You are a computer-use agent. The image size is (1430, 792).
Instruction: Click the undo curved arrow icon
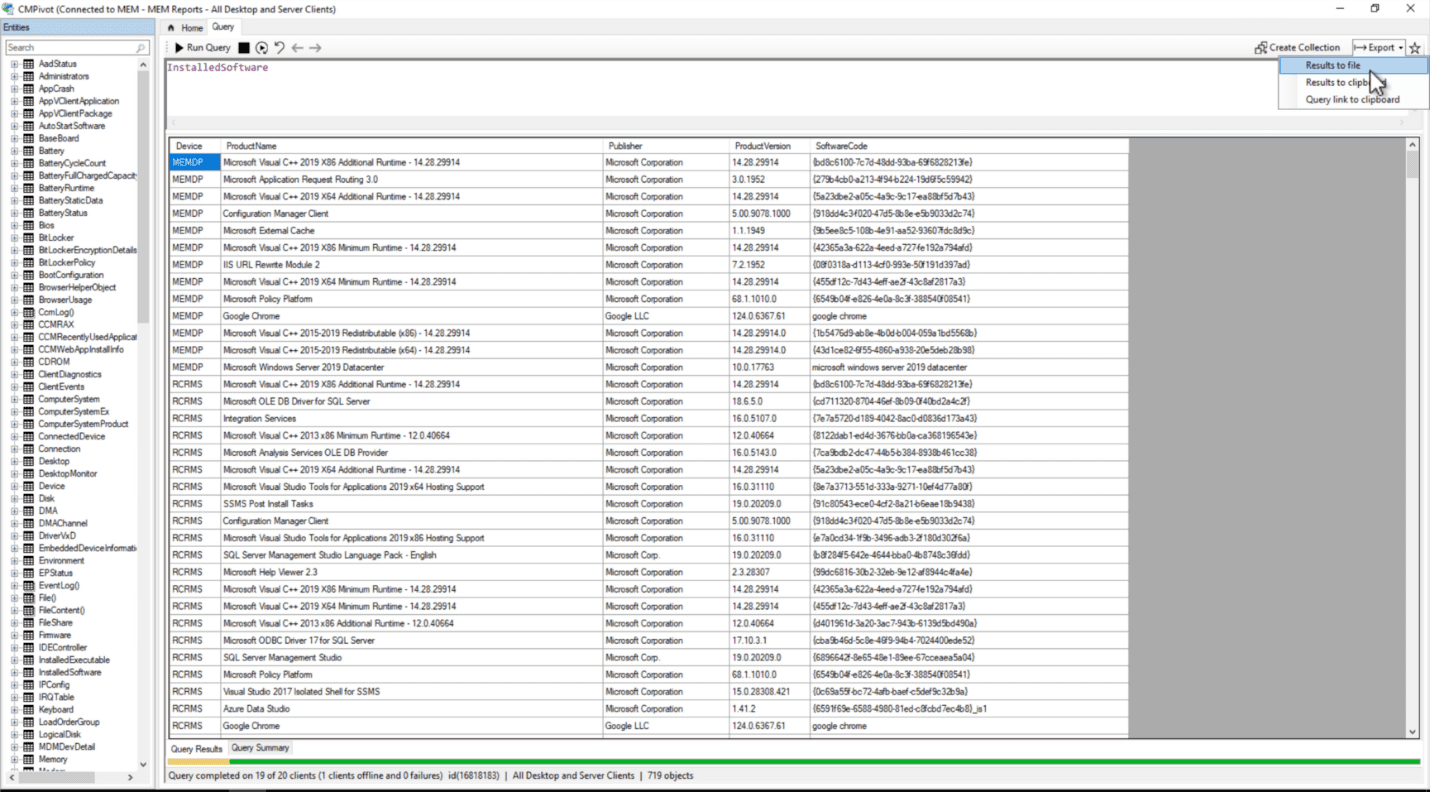(279, 48)
